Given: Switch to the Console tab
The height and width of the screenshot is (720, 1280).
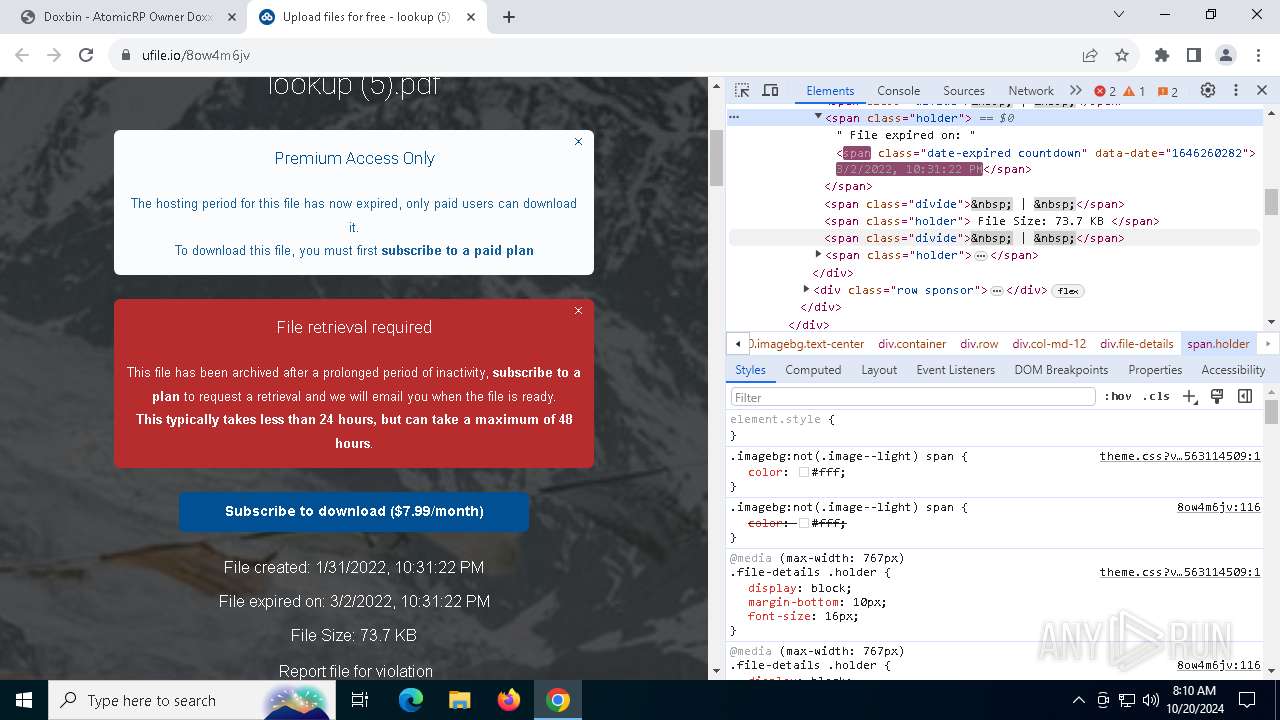Looking at the screenshot, I should [898, 90].
